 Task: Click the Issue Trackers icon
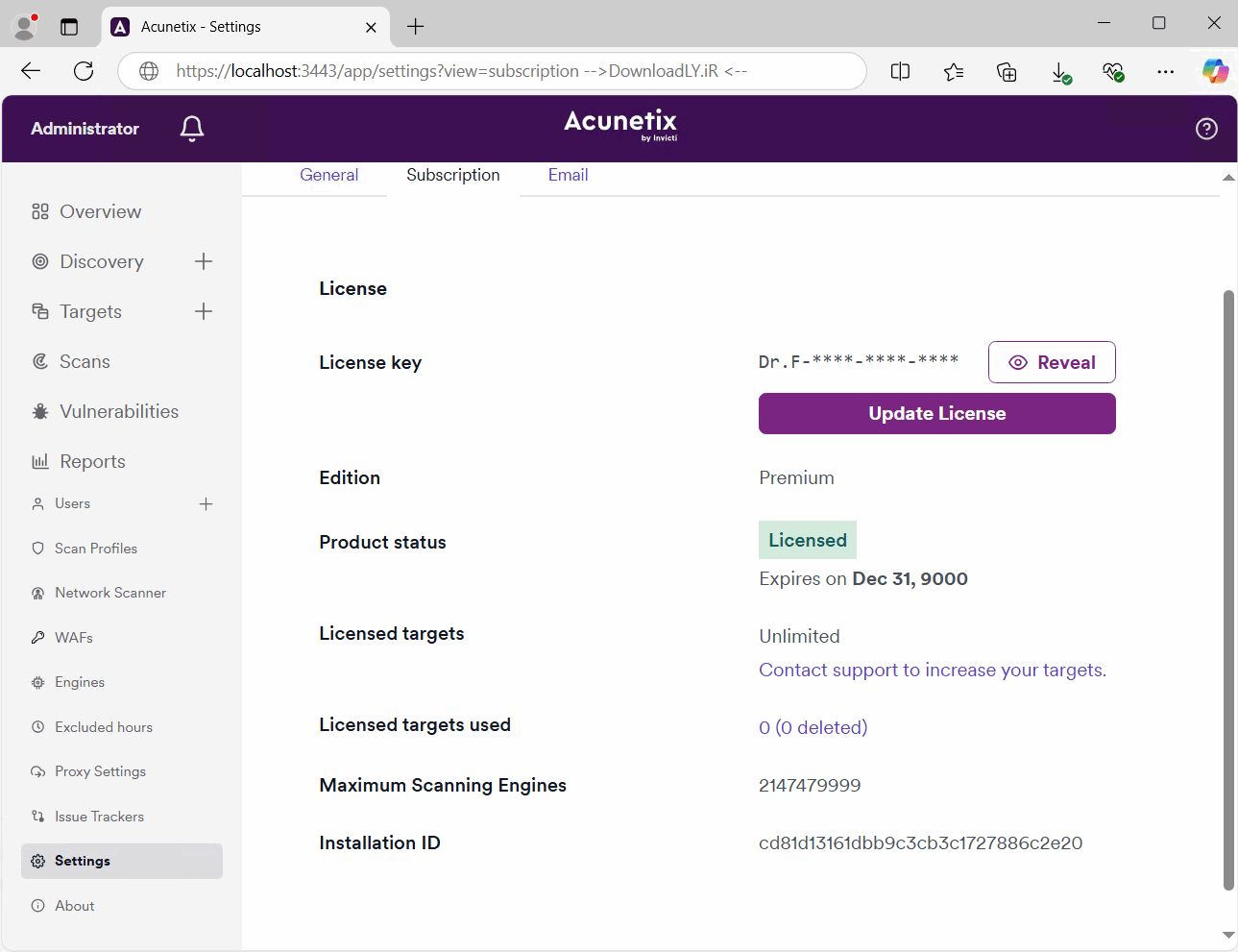38,817
